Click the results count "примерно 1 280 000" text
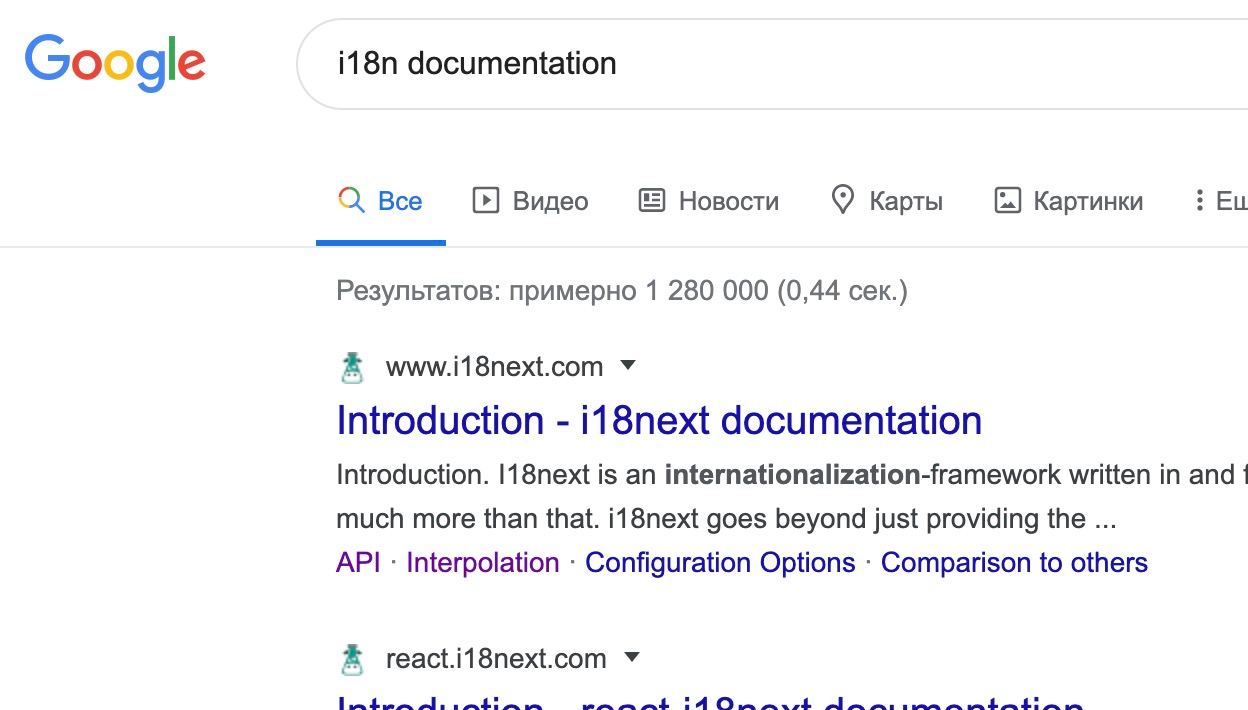Viewport: 1248px width, 710px height. pyautogui.click(x=639, y=291)
